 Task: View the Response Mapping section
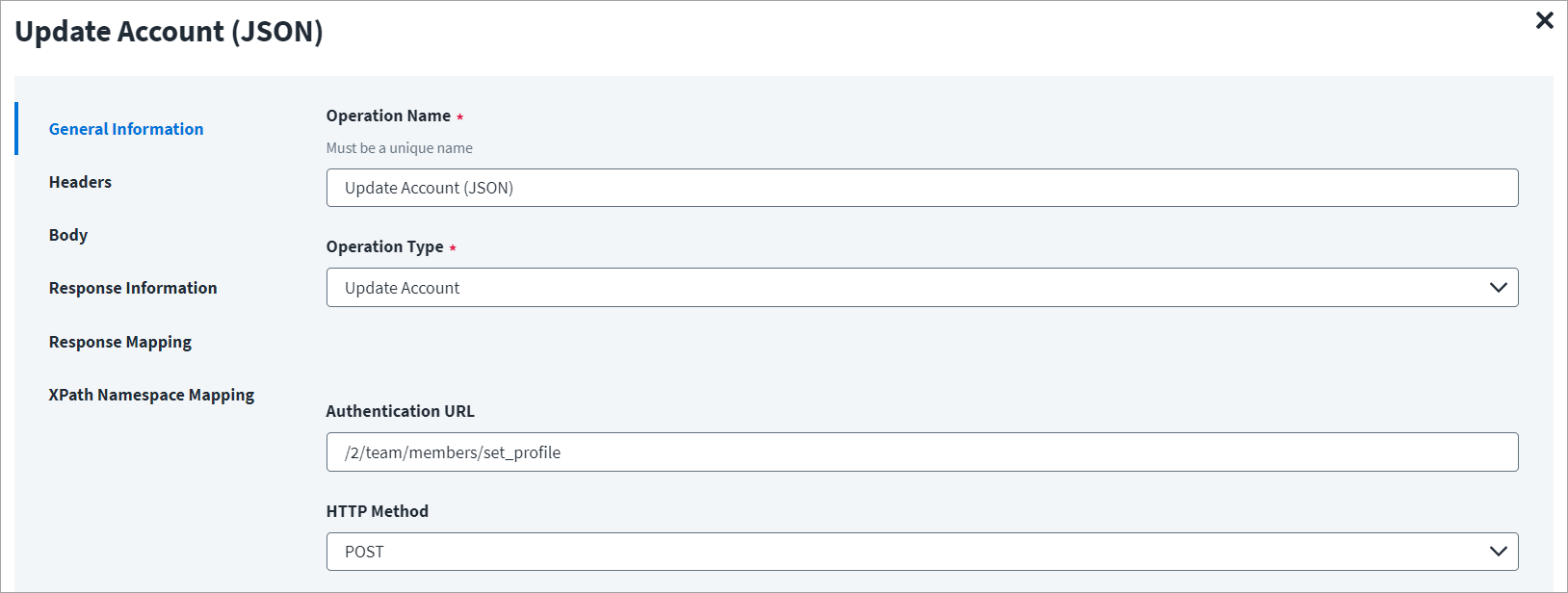tap(120, 341)
